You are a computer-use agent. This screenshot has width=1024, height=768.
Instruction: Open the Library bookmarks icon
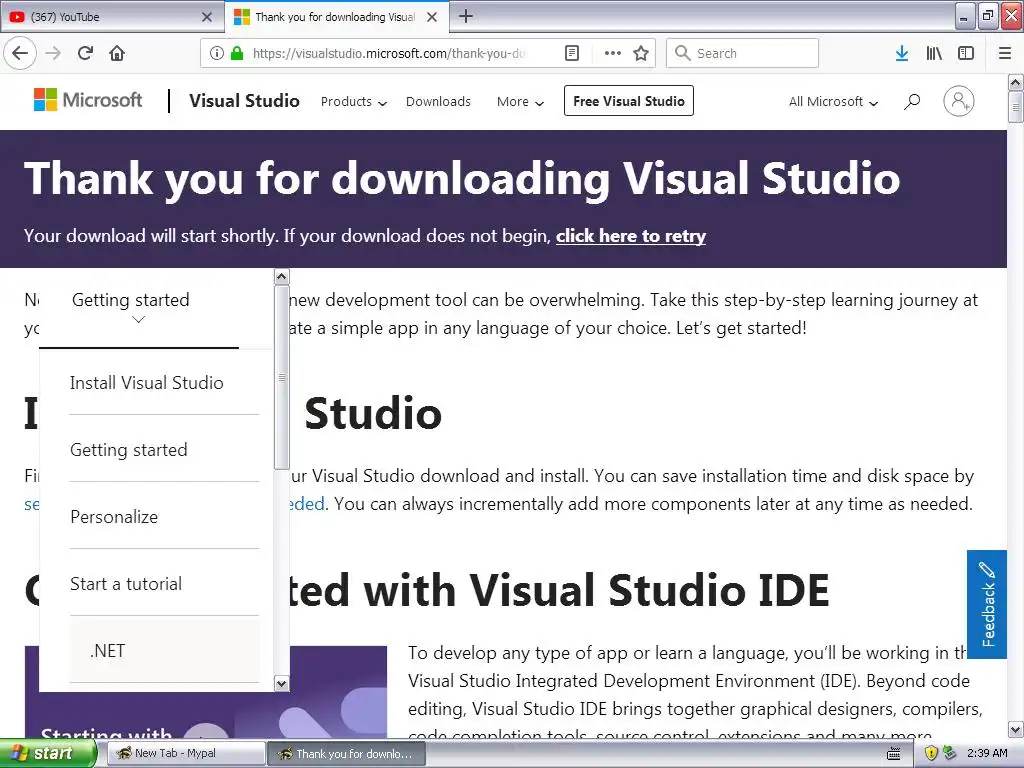pos(934,53)
